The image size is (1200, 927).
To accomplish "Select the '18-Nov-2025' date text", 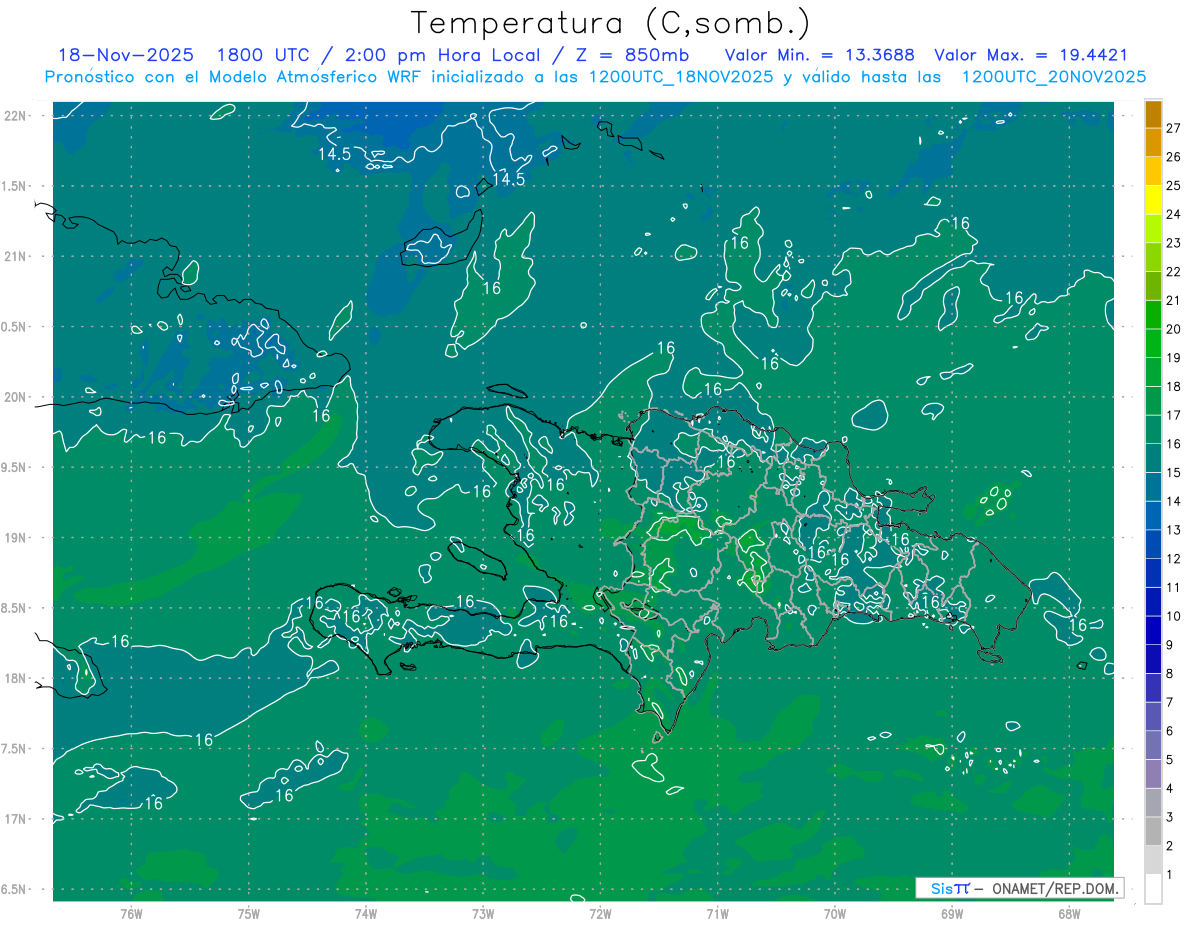I will point(126,56).
